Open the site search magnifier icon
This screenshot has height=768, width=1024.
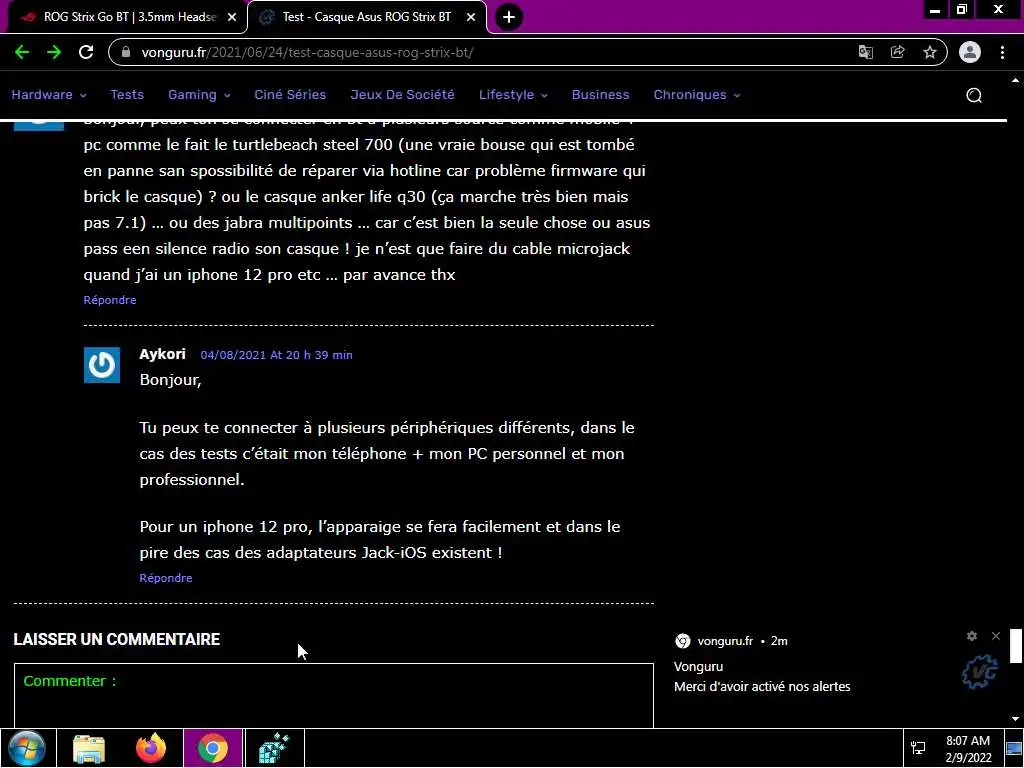click(x=974, y=95)
